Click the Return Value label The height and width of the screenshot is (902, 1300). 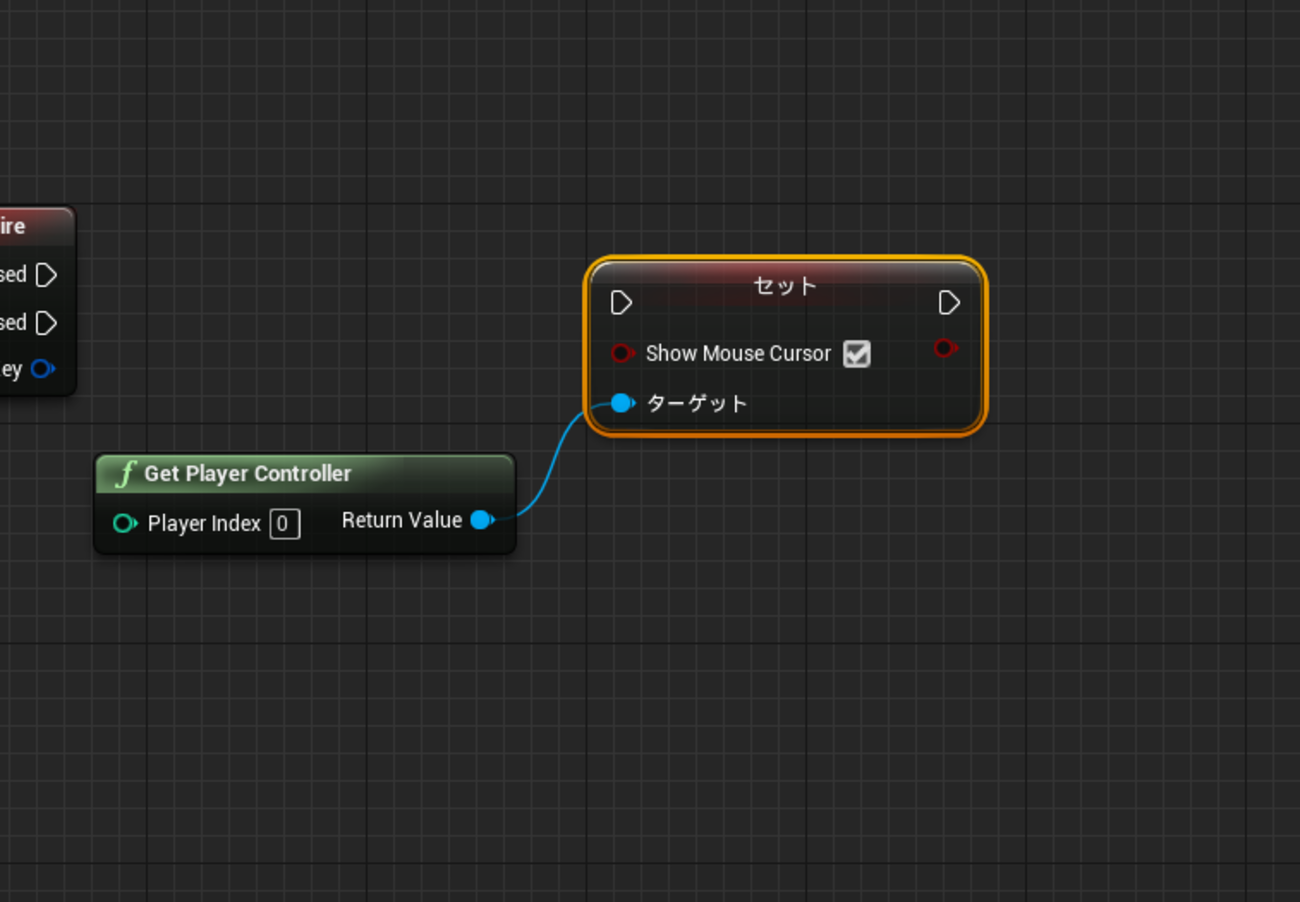coord(402,520)
